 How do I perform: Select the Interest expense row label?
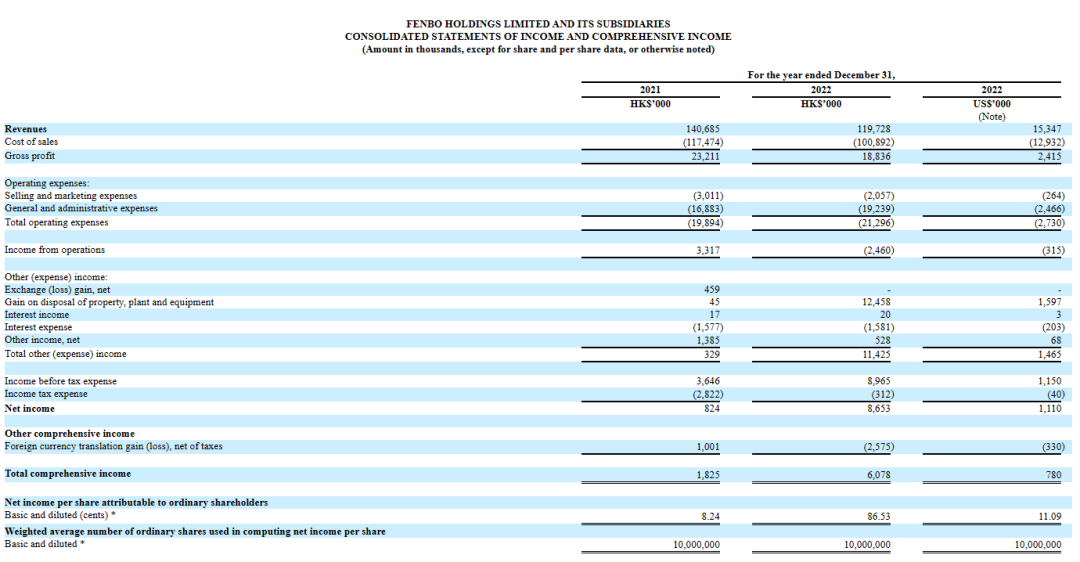pyautogui.click(x=38, y=327)
